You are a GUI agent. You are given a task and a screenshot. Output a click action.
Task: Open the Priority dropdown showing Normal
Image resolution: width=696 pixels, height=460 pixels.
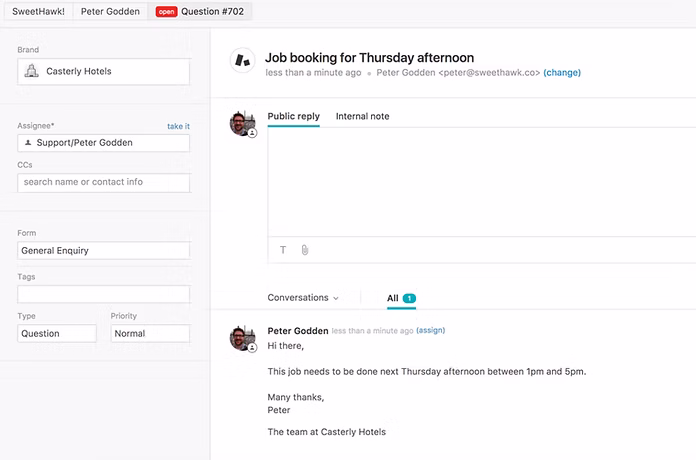coord(150,333)
